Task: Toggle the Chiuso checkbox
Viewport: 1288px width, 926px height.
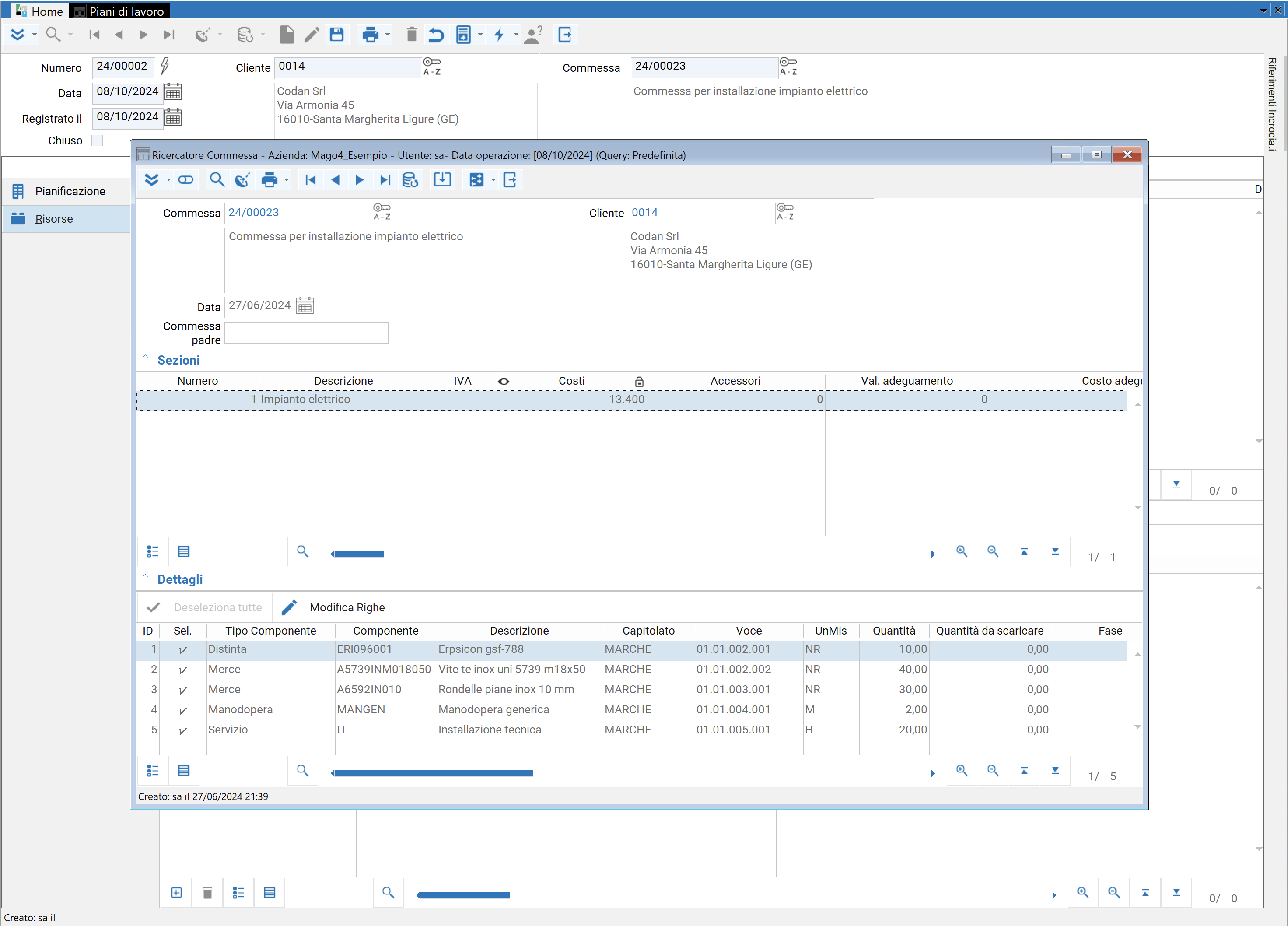Action: tap(97, 140)
